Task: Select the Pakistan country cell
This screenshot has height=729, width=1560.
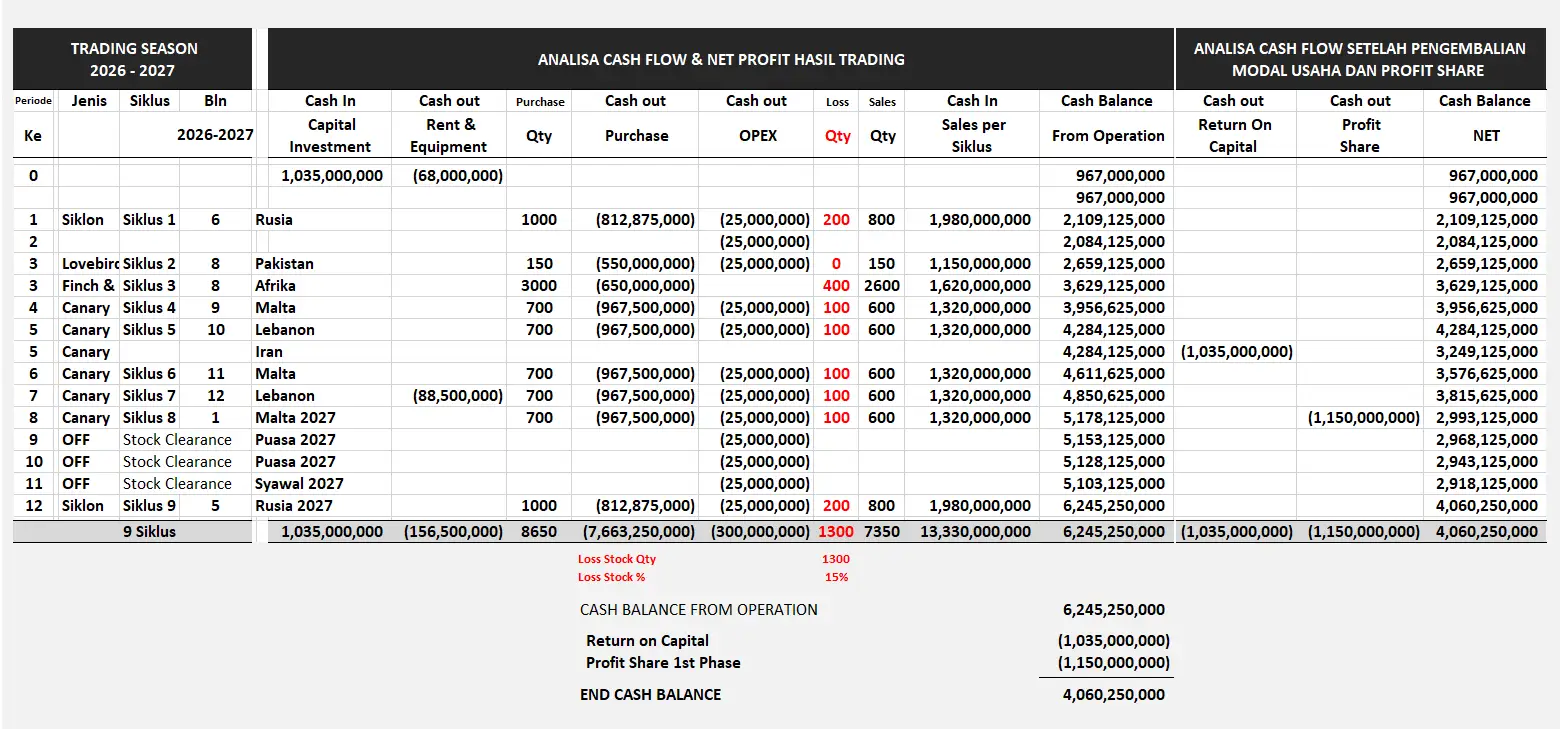Action: [285, 263]
